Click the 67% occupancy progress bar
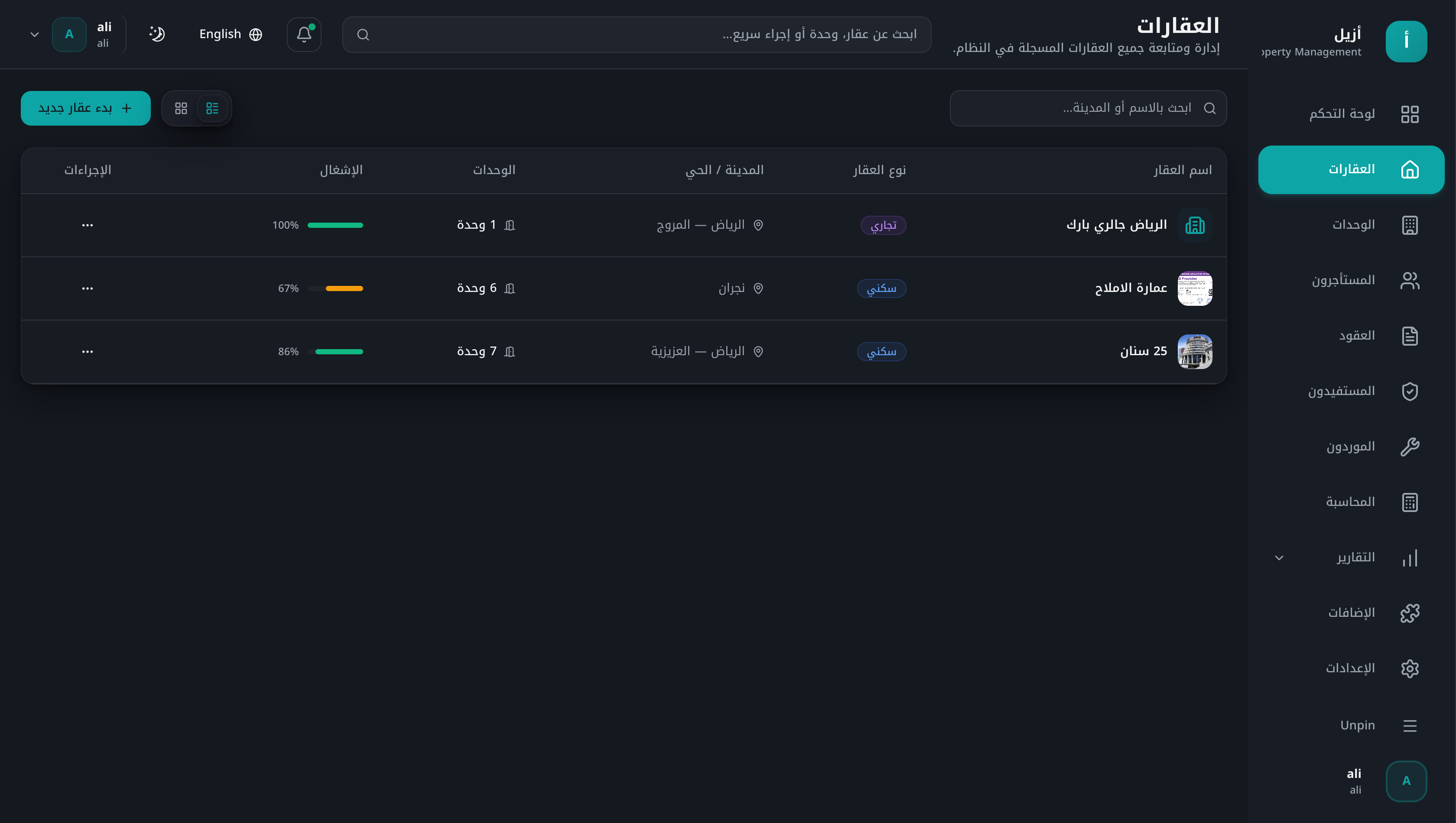 click(x=335, y=288)
